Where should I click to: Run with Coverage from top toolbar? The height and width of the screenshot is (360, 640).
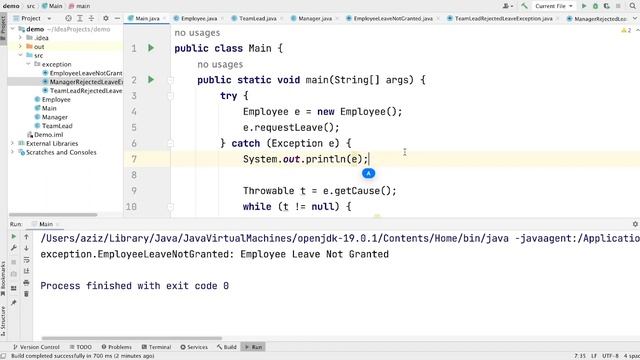[607, 6]
